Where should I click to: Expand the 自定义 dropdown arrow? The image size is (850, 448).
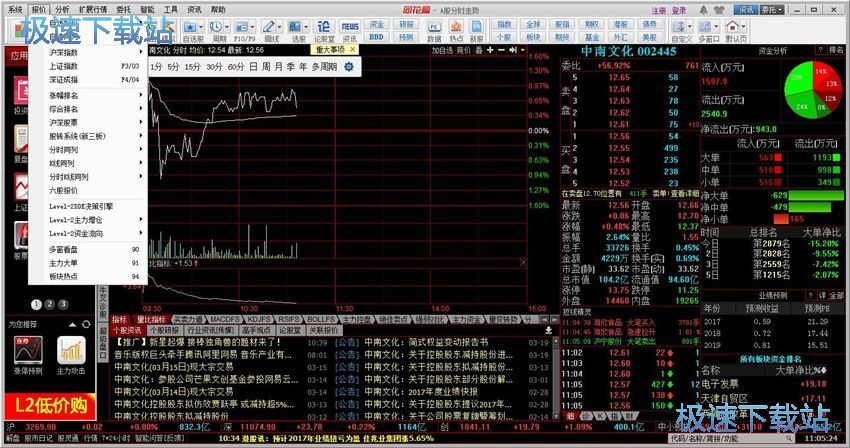690,27
